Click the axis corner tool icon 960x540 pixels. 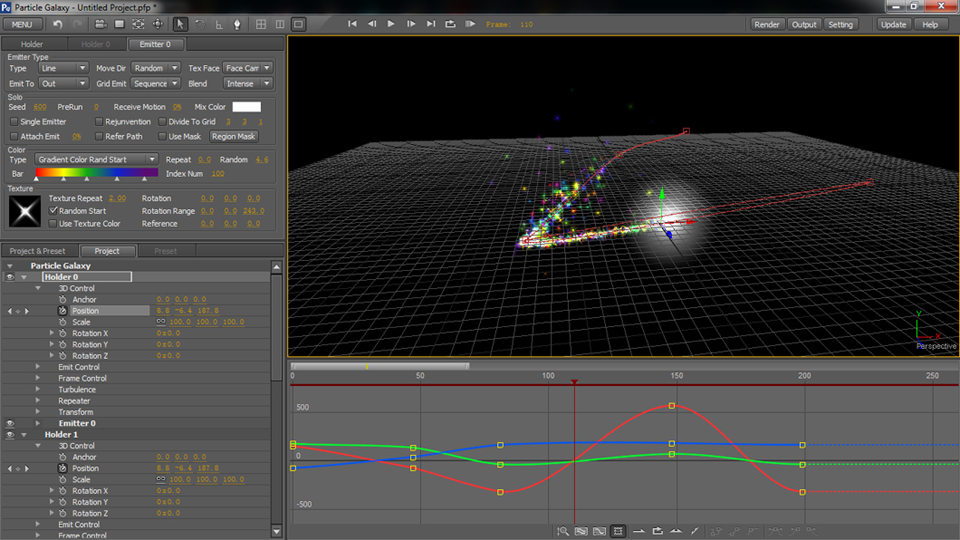219,24
